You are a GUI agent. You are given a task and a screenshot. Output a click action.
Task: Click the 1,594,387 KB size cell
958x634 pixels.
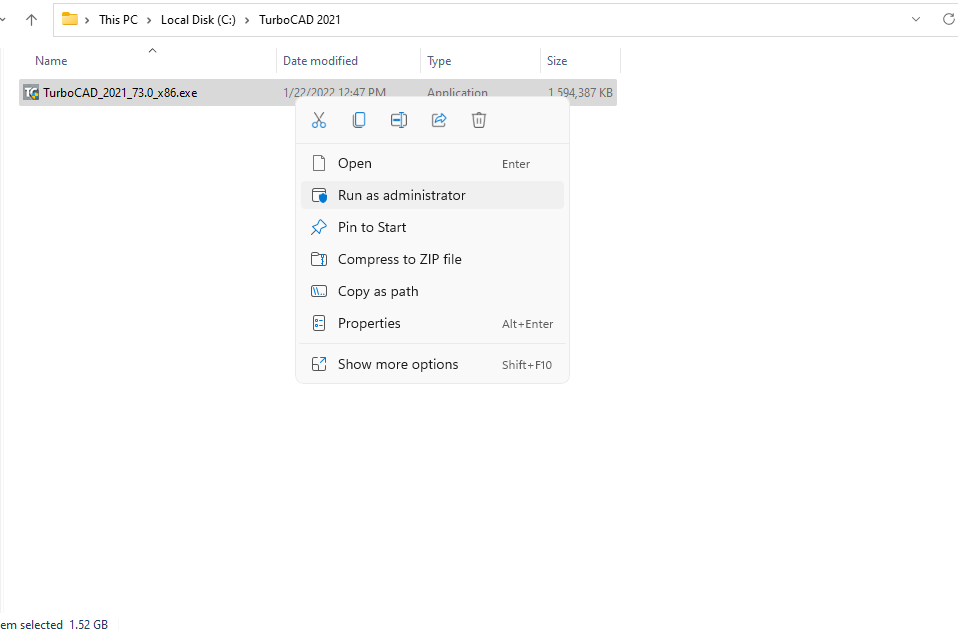pyautogui.click(x=580, y=93)
